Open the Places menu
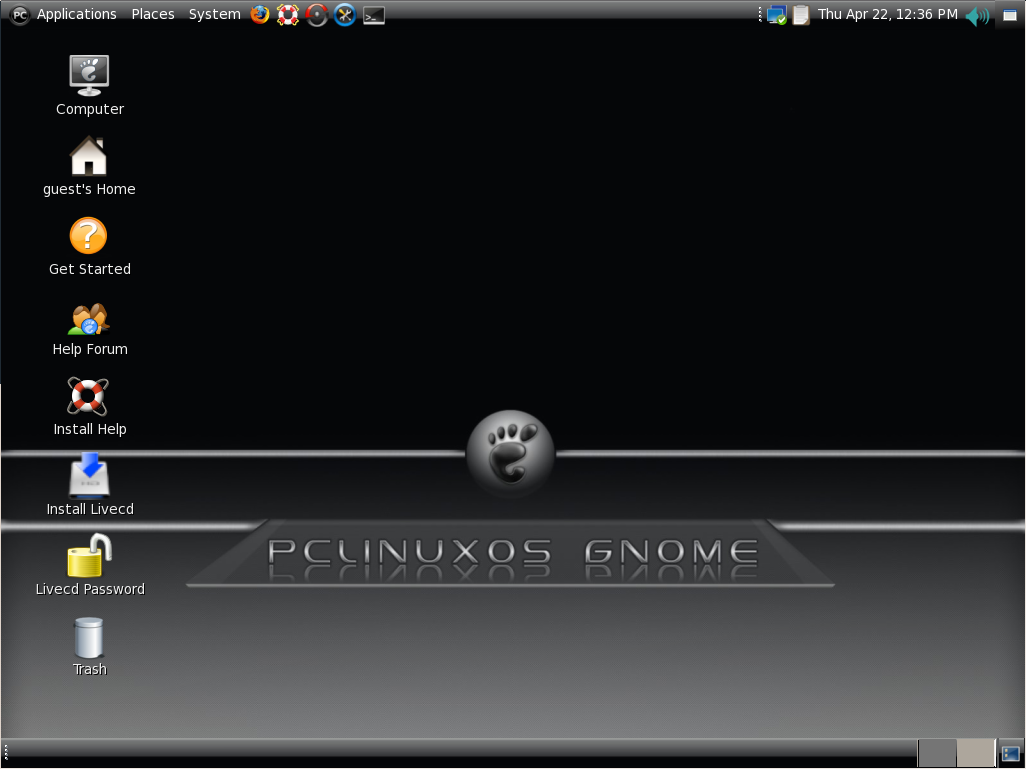Screen dimensions: 1026x769 coord(153,14)
